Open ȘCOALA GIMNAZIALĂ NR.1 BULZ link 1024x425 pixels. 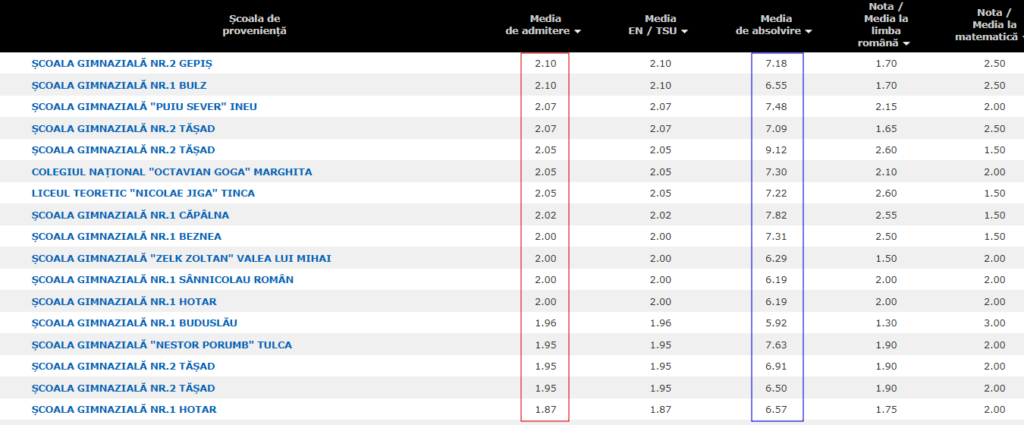118,85
